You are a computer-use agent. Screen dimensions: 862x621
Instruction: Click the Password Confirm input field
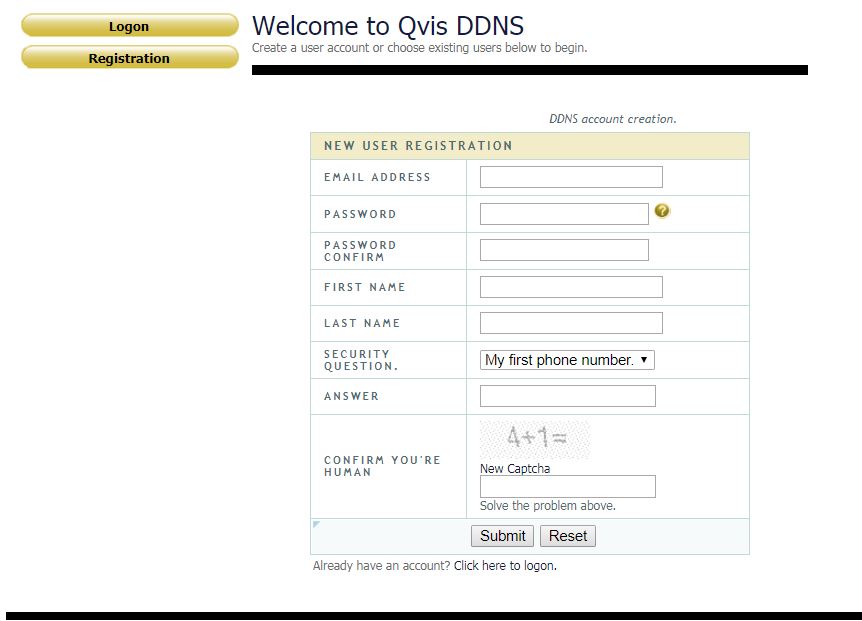[563, 249]
